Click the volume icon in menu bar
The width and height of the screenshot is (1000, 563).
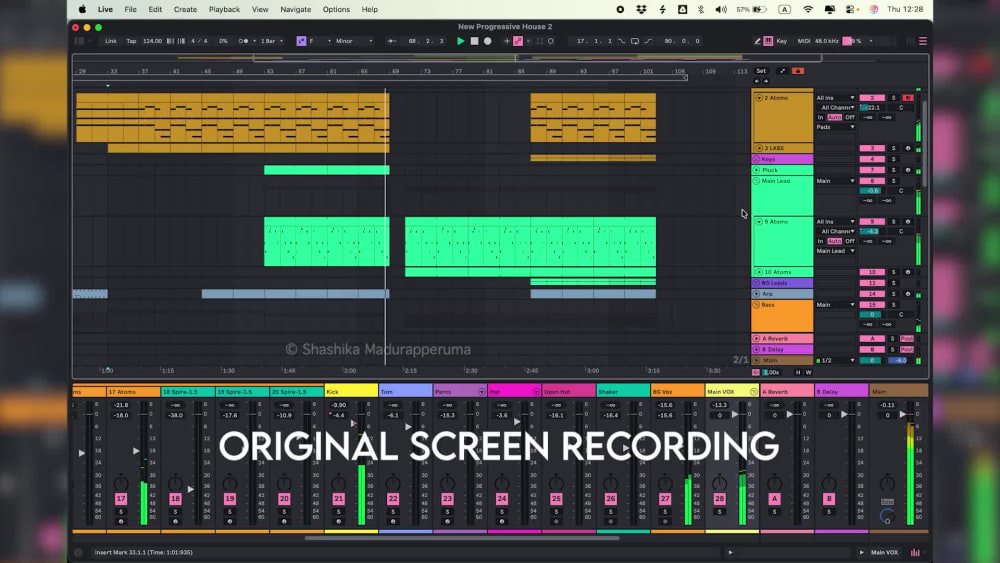tap(721, 10)
